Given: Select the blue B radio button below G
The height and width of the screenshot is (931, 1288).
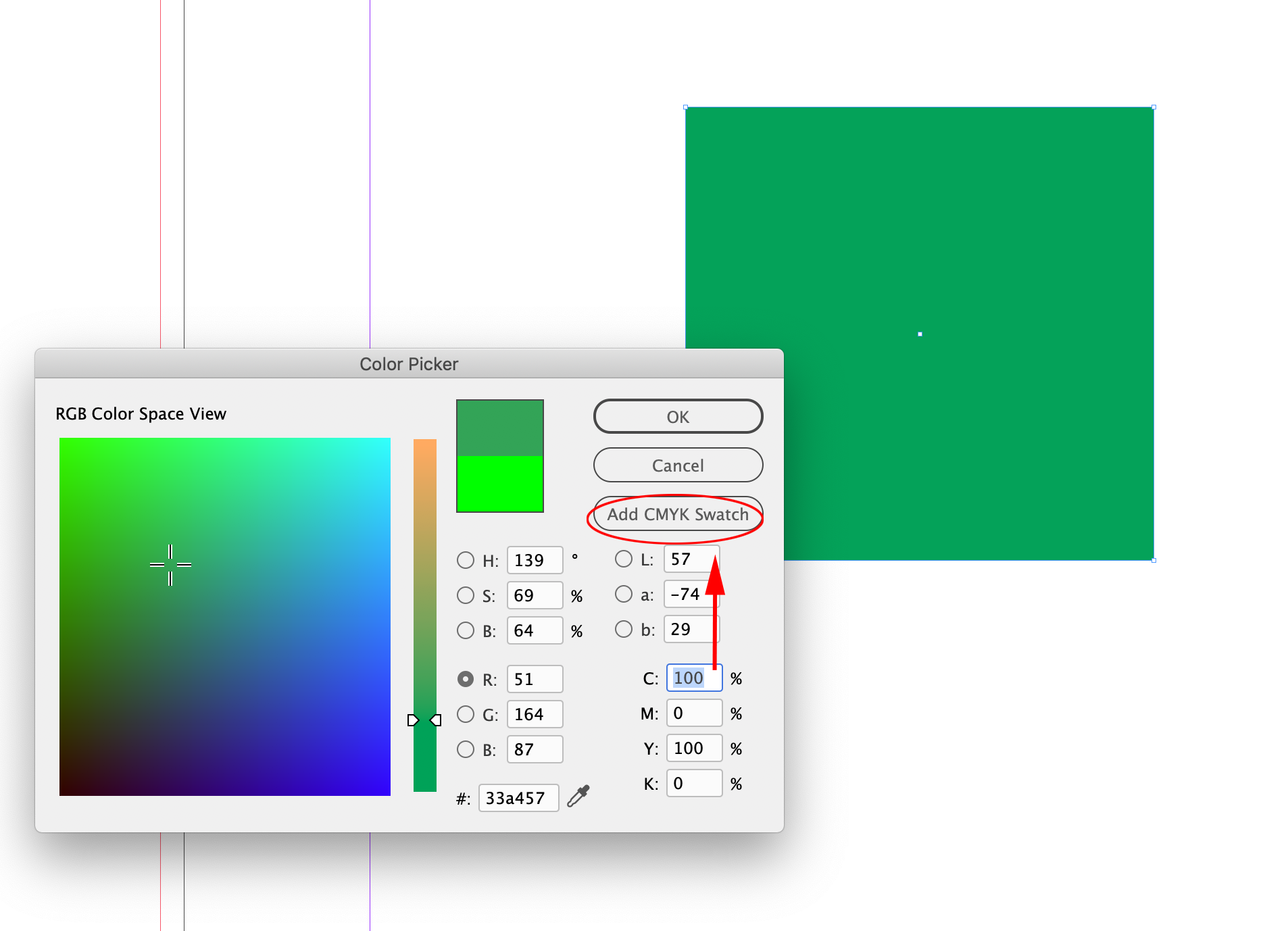Looking at the screenshot, I should (x=466, y=749).
